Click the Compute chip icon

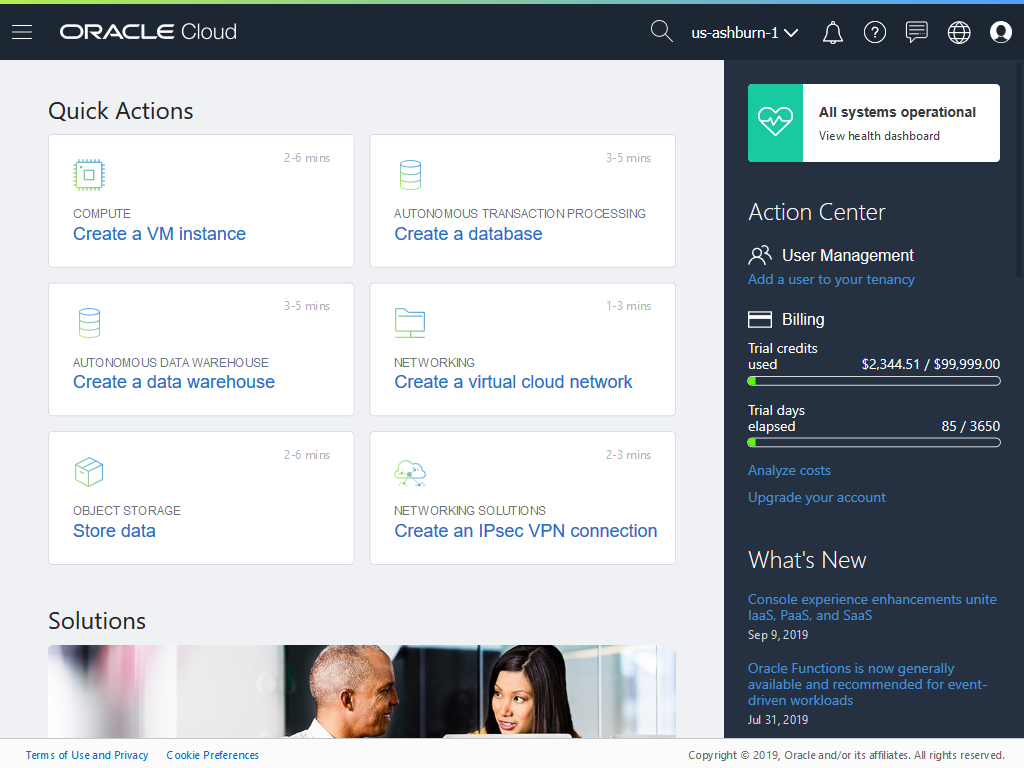89,175
